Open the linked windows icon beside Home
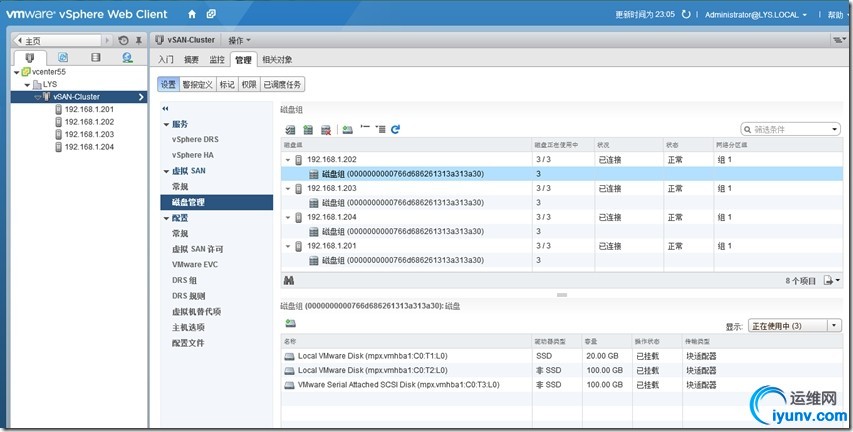This screenshot has height=432, width=853. pyautogui.click(x=211, y=15)
